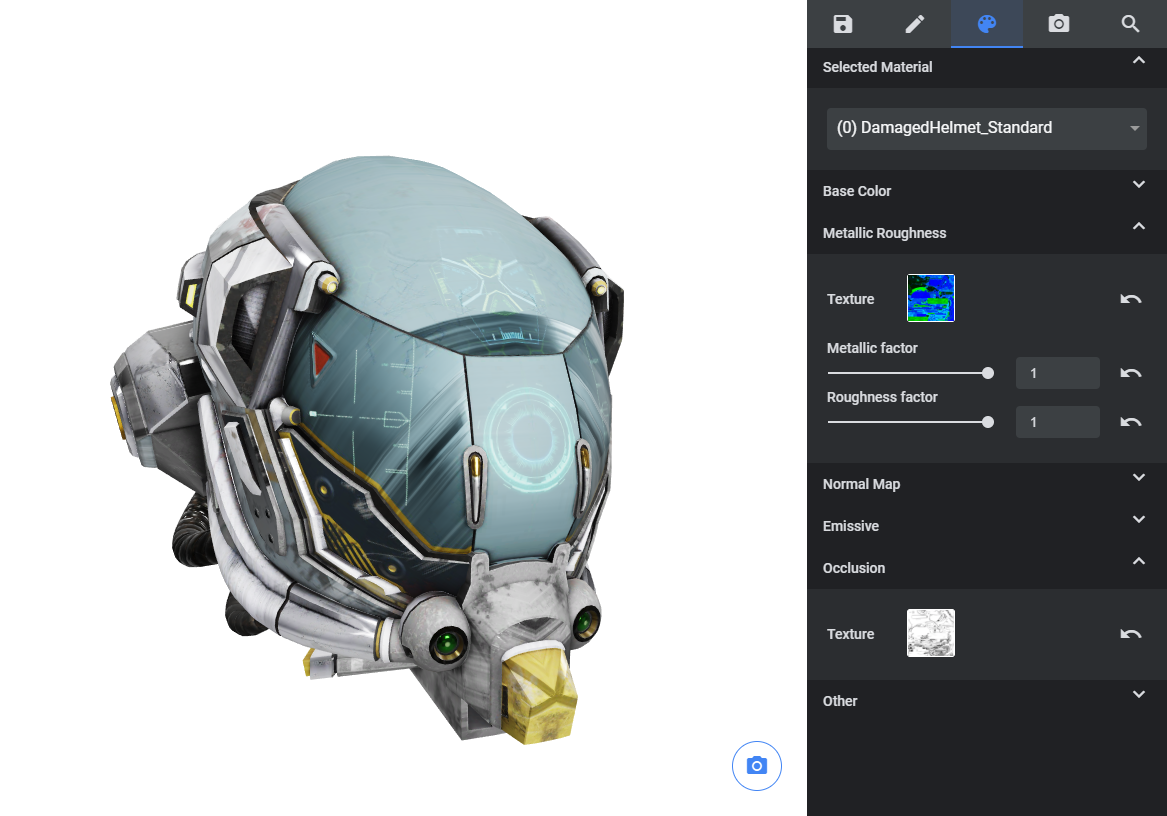Reset the Occlusion texture via undo arrow
The width and height of the screenshot is (1167, 816).
point(1130,633)
